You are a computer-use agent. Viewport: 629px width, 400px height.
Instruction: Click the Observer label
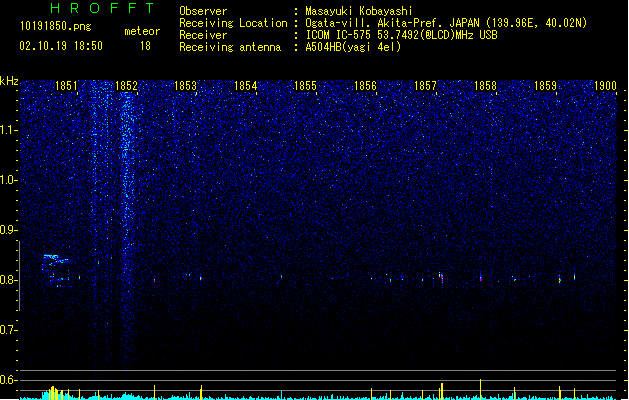coord(203,11)
